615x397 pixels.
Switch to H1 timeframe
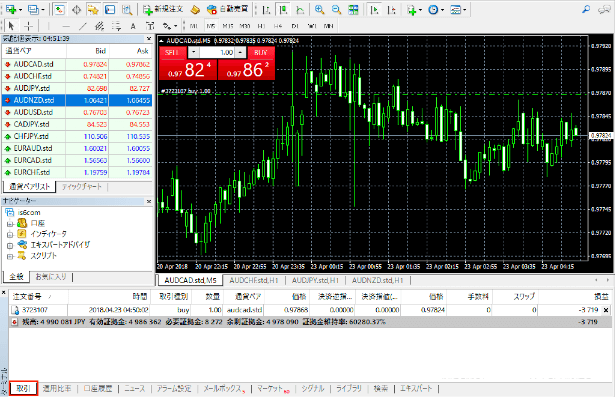click(x=261, y=26)
